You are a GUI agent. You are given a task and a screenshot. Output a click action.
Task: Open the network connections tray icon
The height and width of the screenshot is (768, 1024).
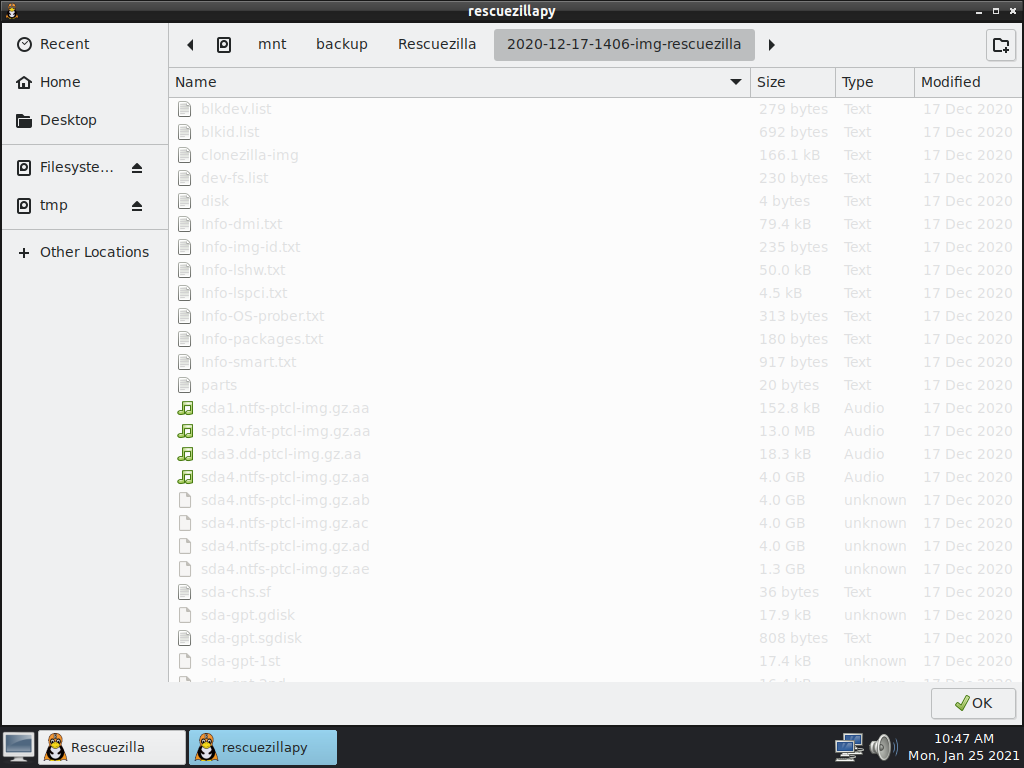849,746
